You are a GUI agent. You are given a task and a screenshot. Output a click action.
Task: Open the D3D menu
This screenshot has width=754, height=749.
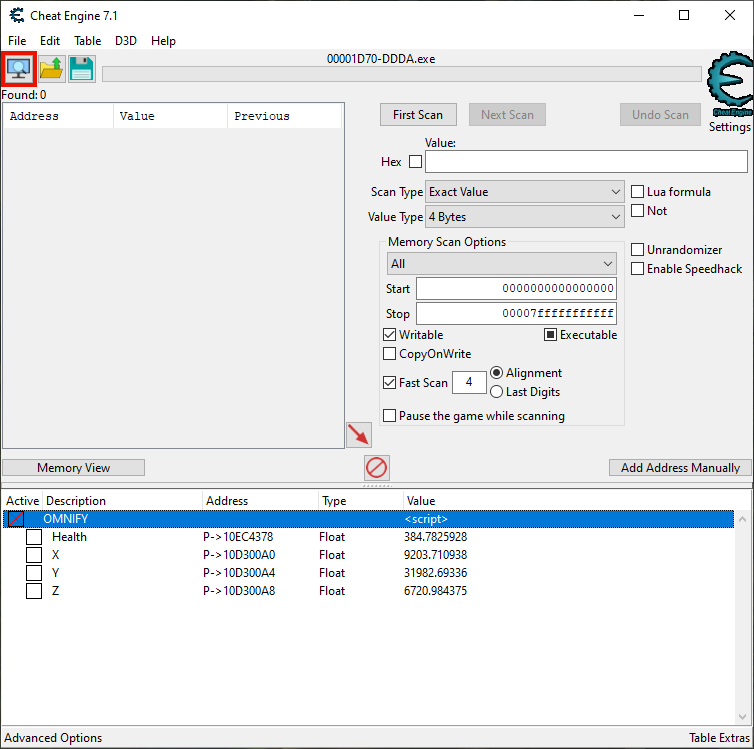[126, 41]
